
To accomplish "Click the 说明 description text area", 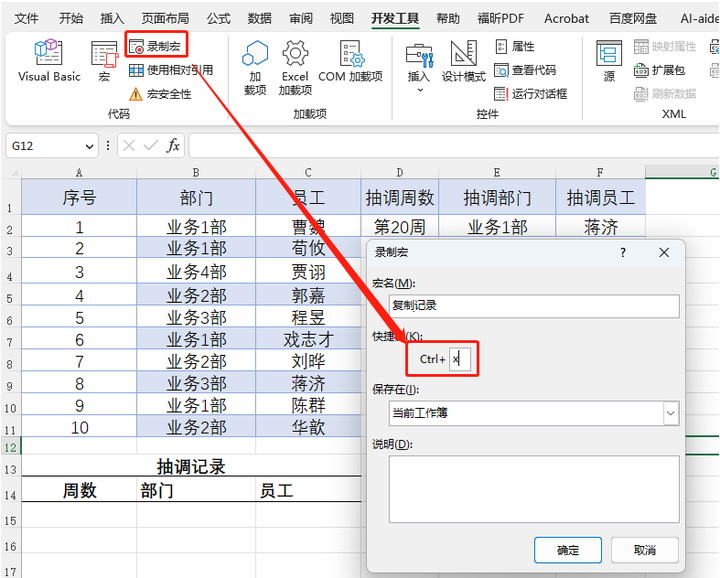I will pos(534,489).
